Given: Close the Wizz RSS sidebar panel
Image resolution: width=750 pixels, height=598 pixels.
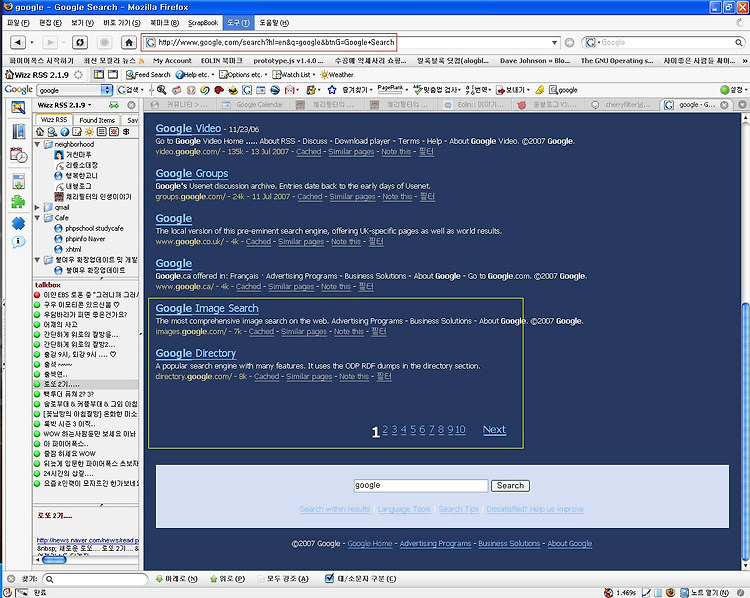Looking at the screenshot, I should click(131, 105).
